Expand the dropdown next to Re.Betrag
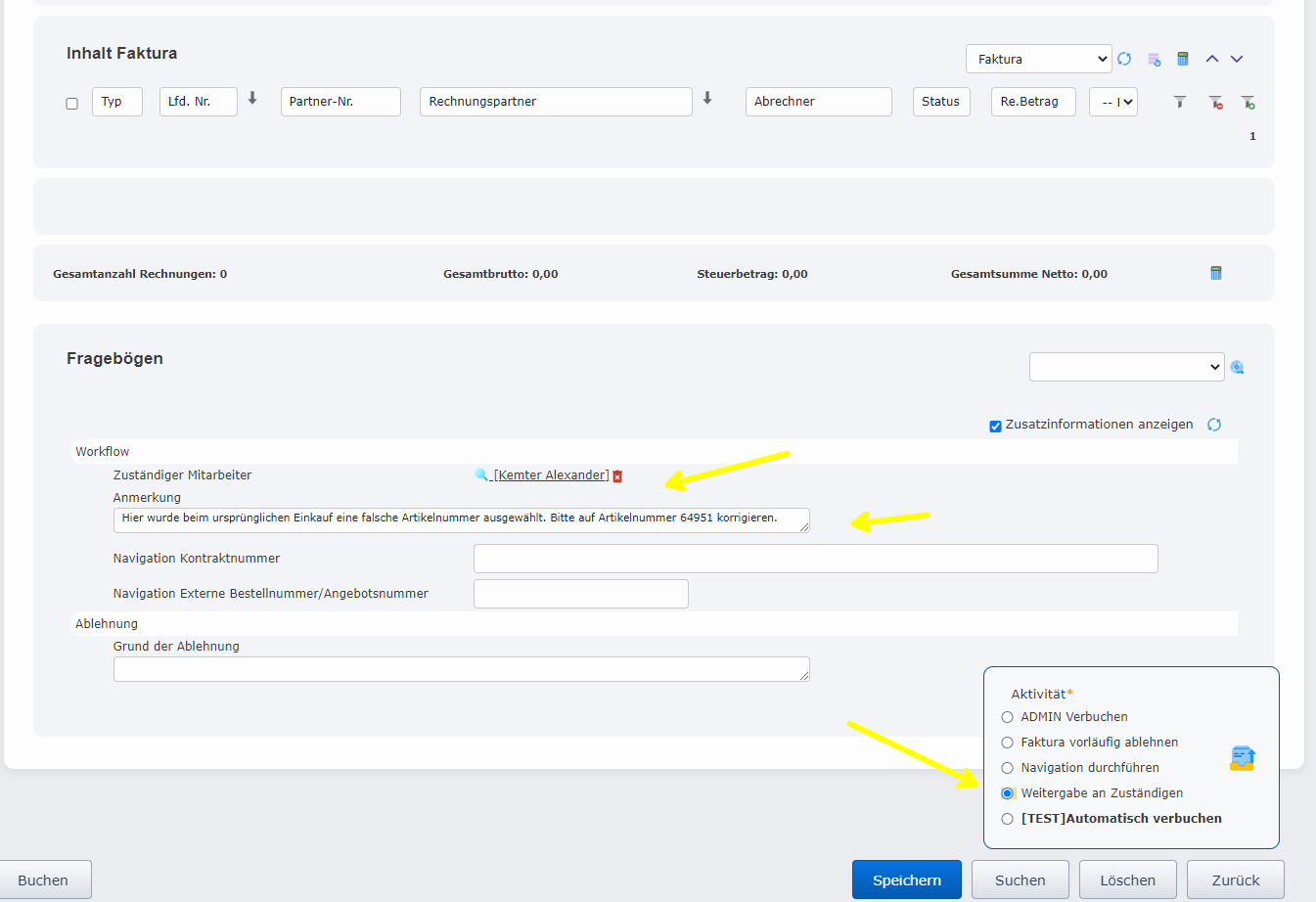This screenshot has width=1316, height=902. (x=1113, y=102)
